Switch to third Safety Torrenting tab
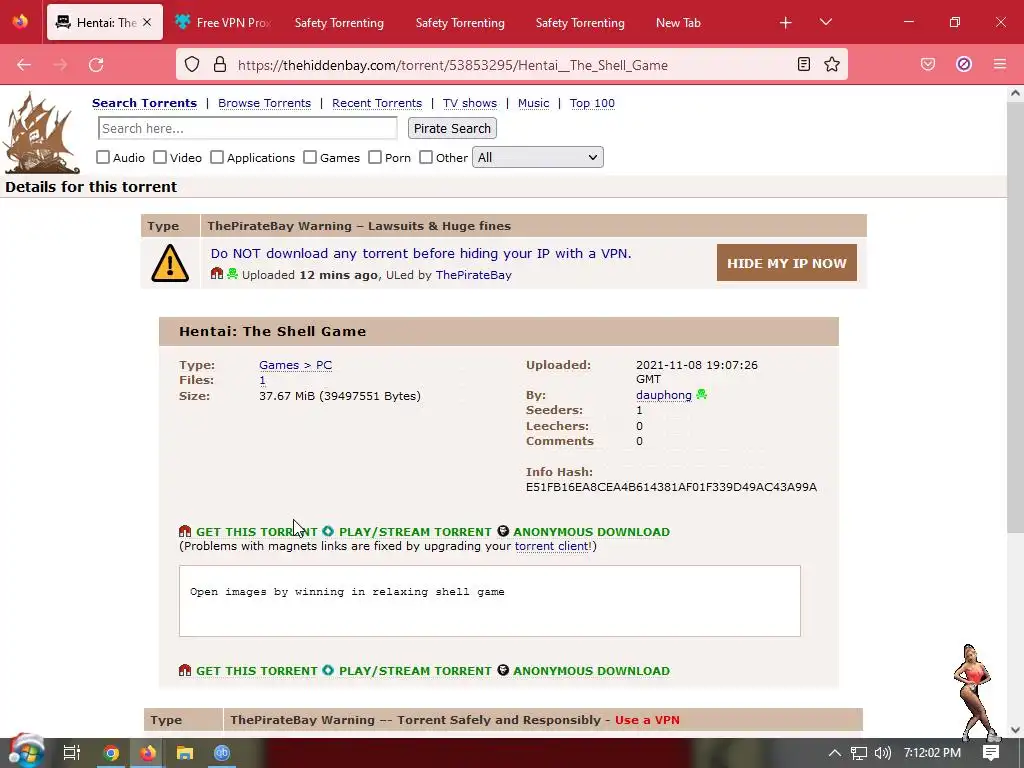 [x=580, y=23]
